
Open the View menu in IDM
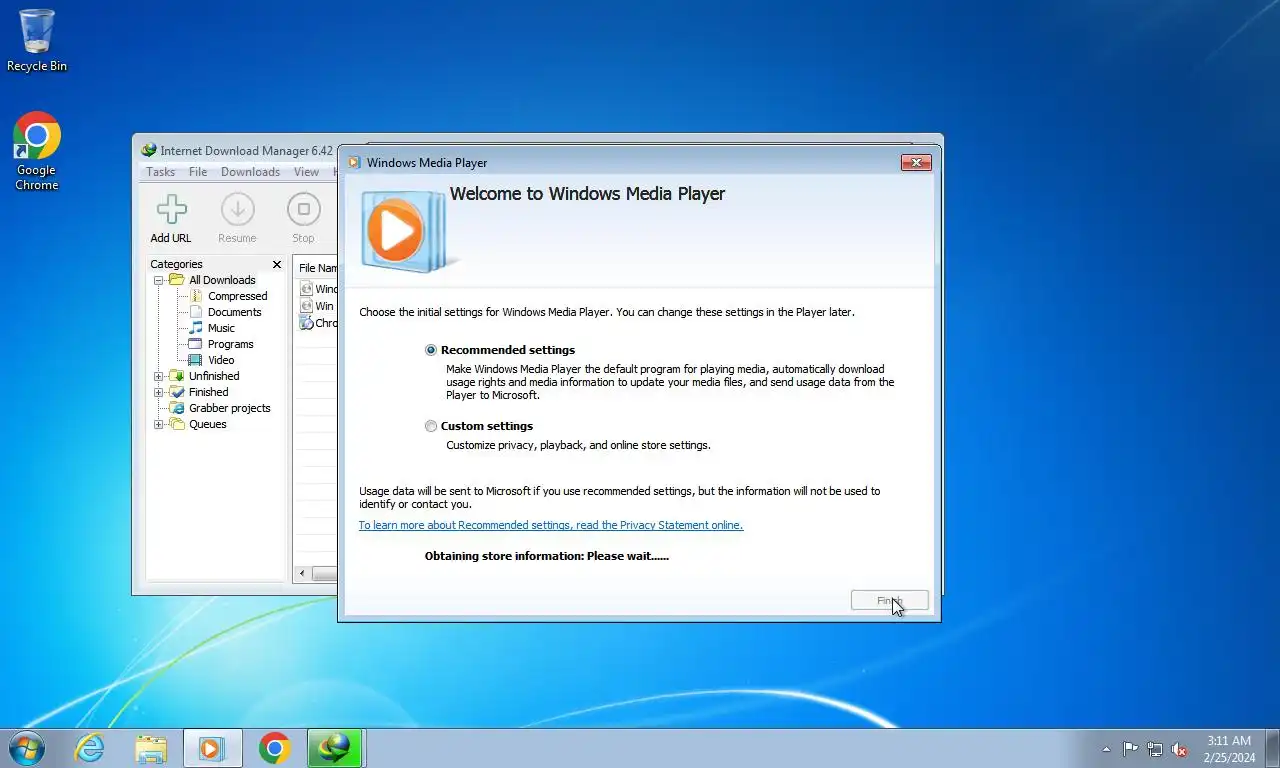(x=306, y=172)
